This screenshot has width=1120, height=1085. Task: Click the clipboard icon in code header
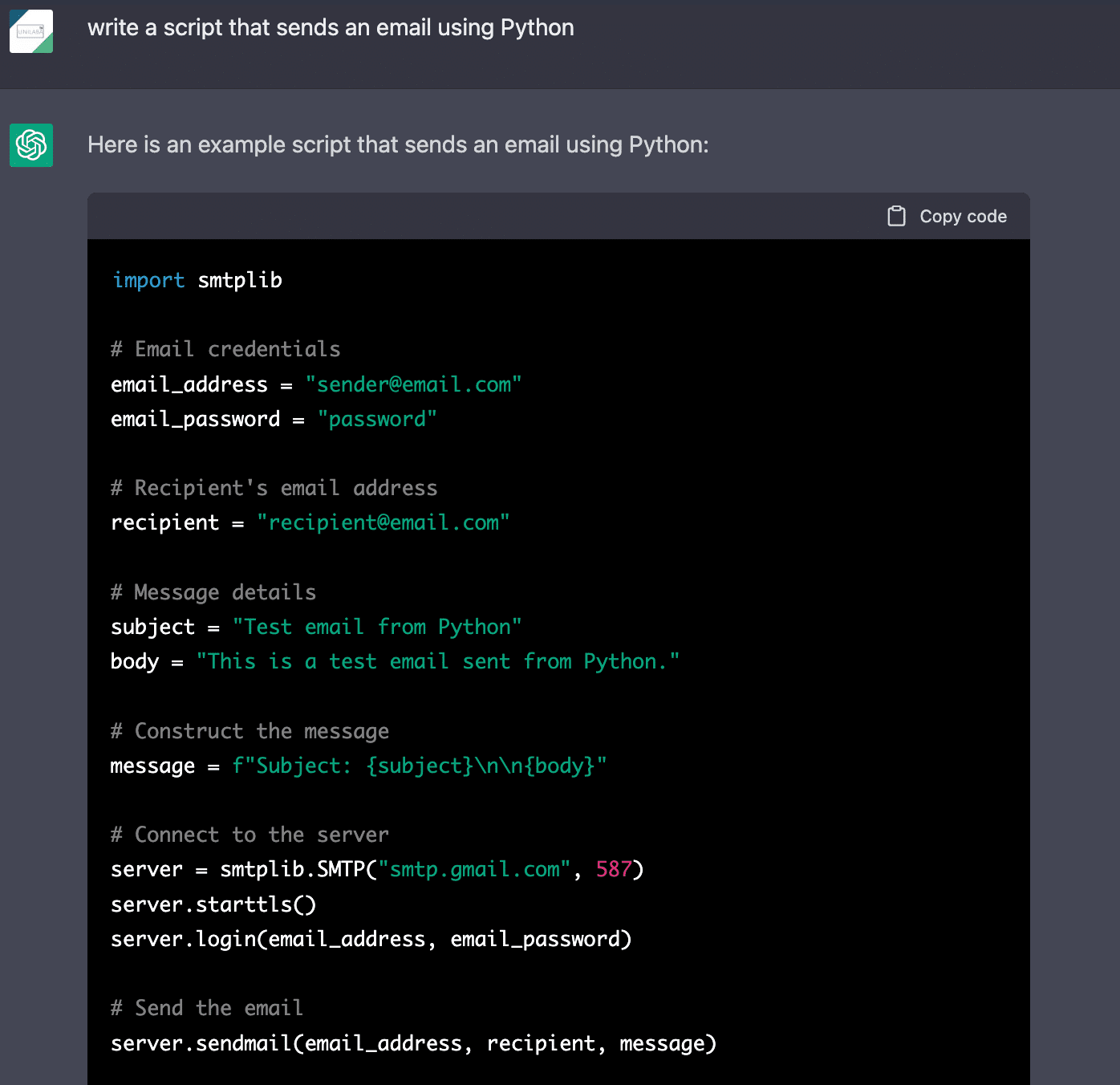tap(896, 217)
